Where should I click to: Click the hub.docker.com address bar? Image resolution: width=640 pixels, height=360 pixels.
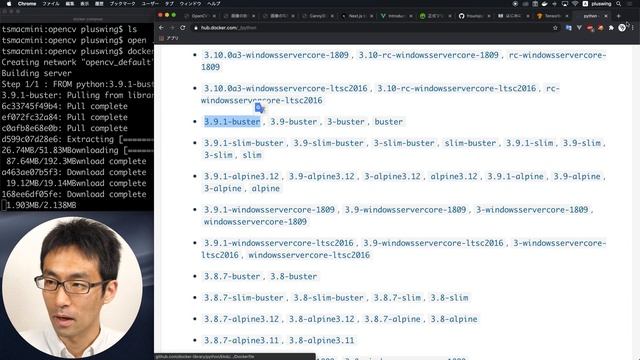click(x=371, y=28)
